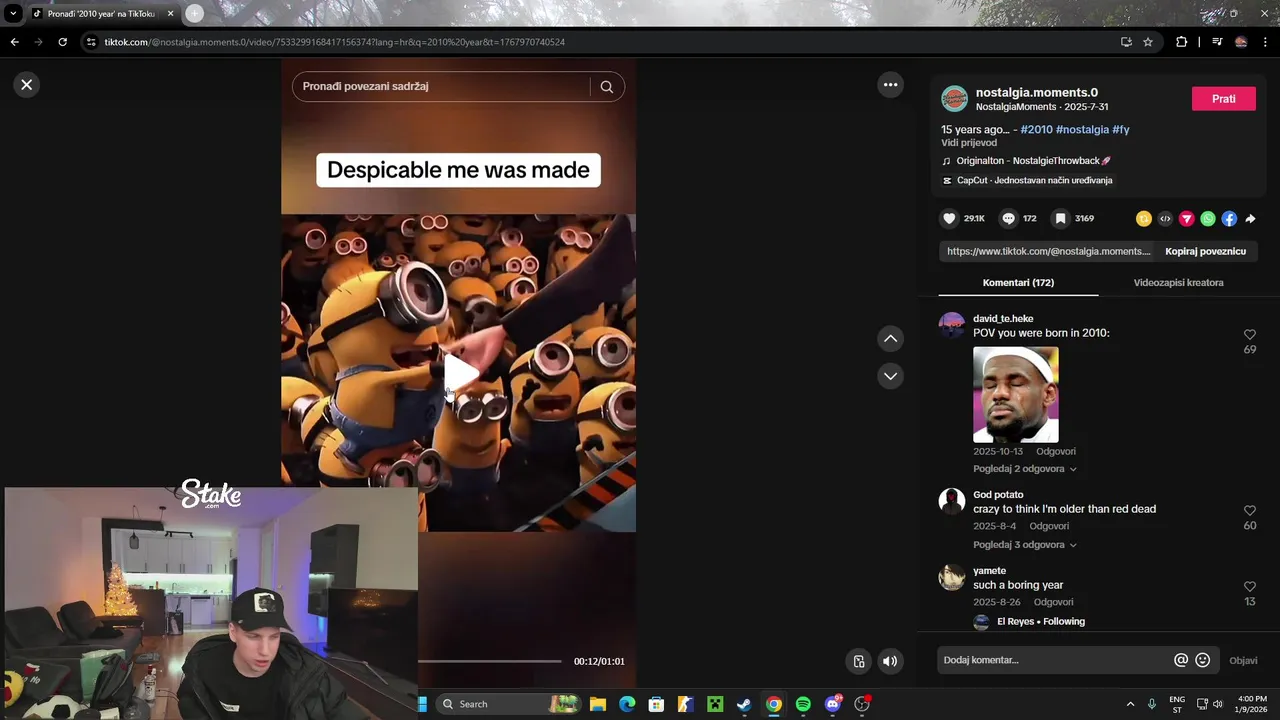Open the three-dot more options menu
The height and width of the screenshot is (720, 1280).
(x=890, y=85)
